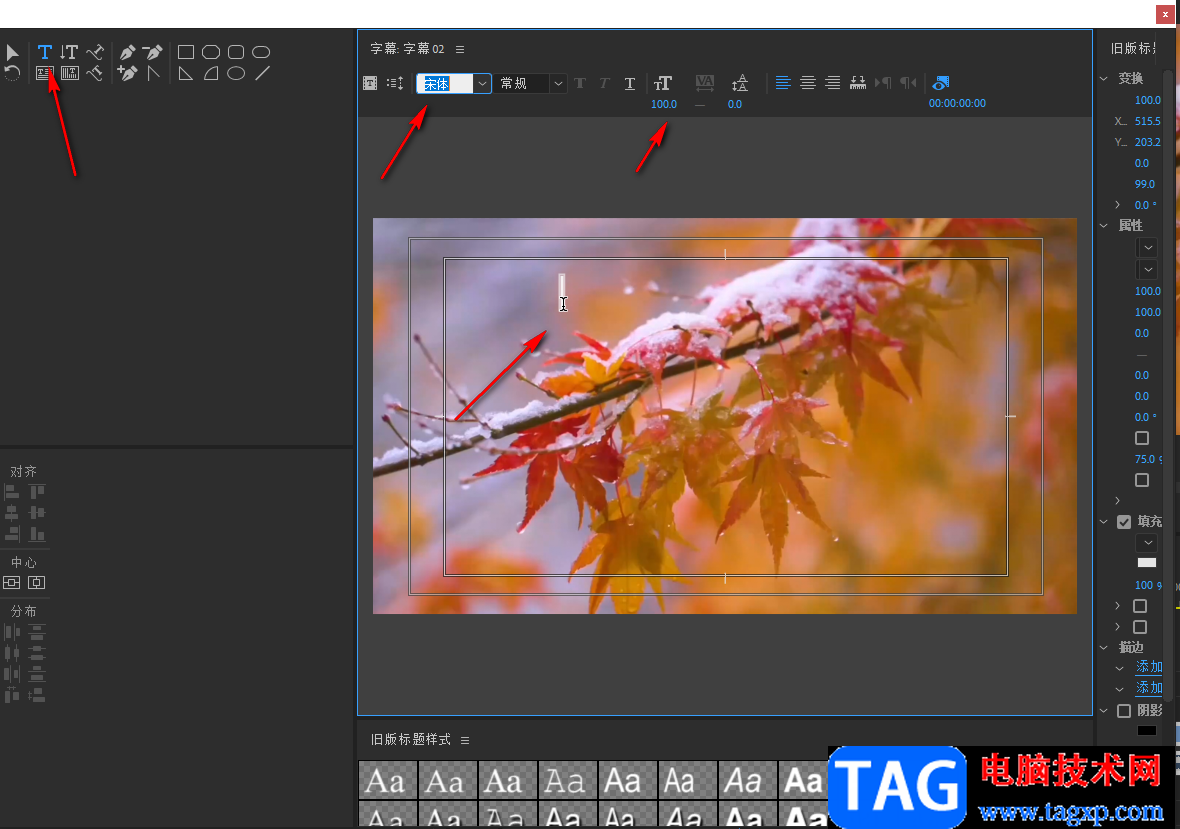
Task: Select the Rotation tool
Action: pyautogui.click(x=12, y=73)
